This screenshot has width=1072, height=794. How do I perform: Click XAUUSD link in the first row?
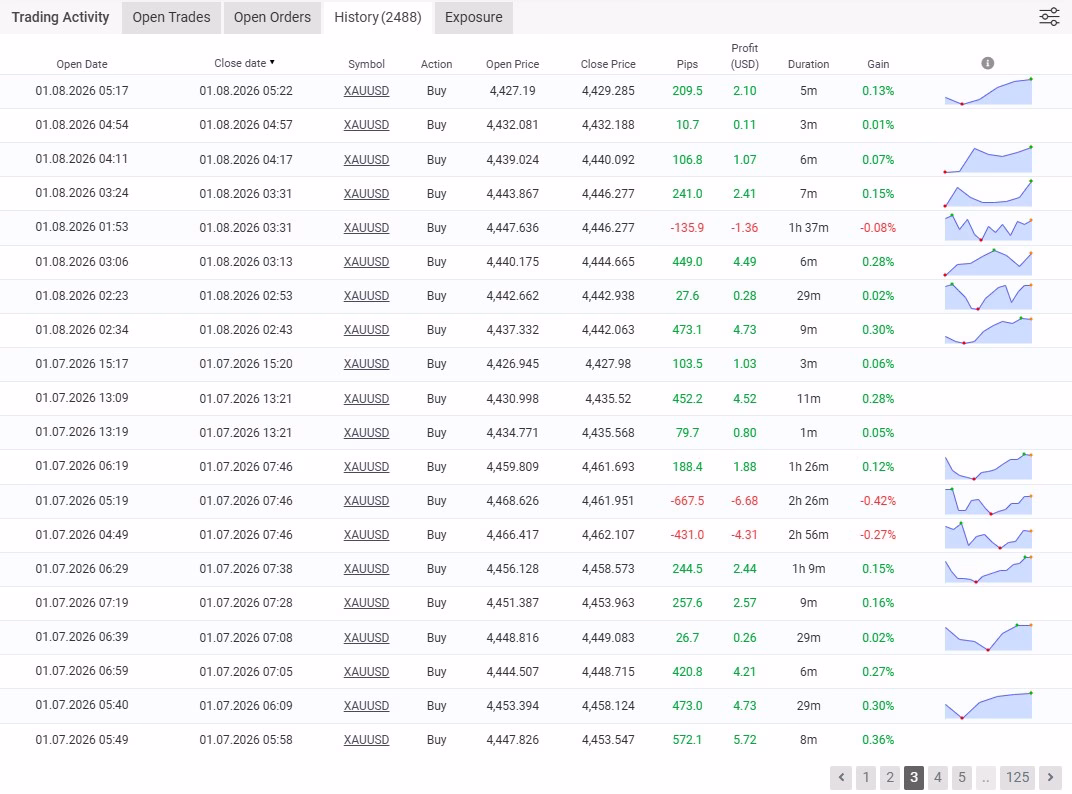366,91
